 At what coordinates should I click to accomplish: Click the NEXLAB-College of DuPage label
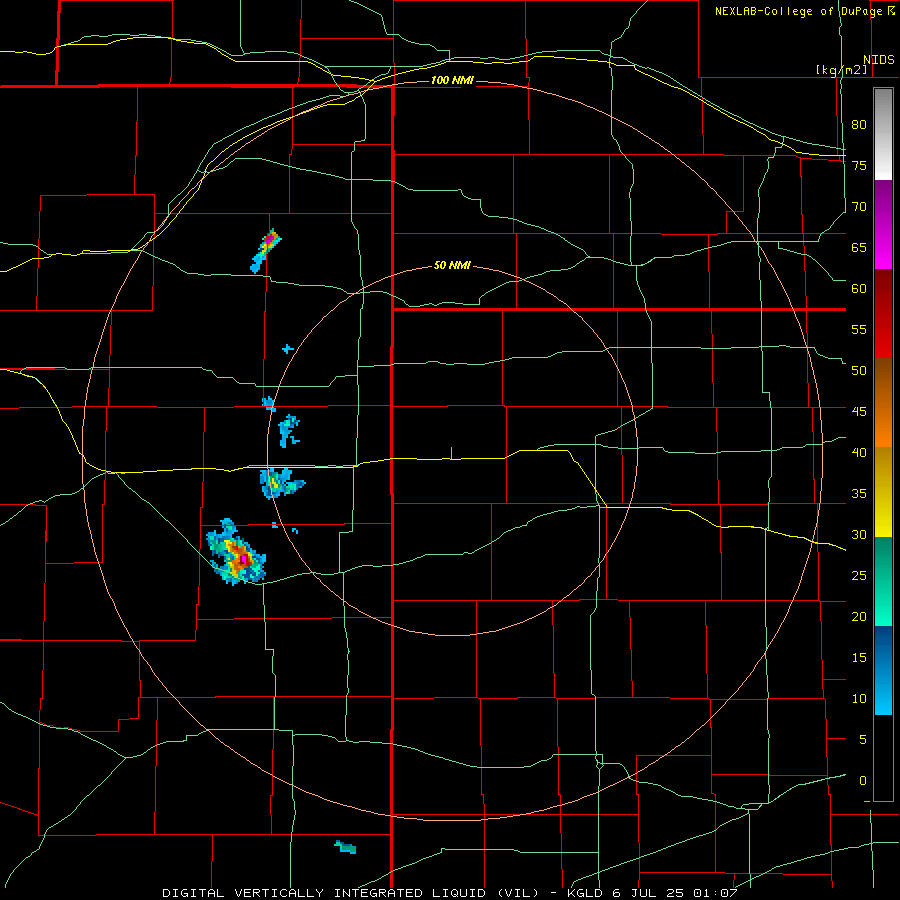coord(798,11)
